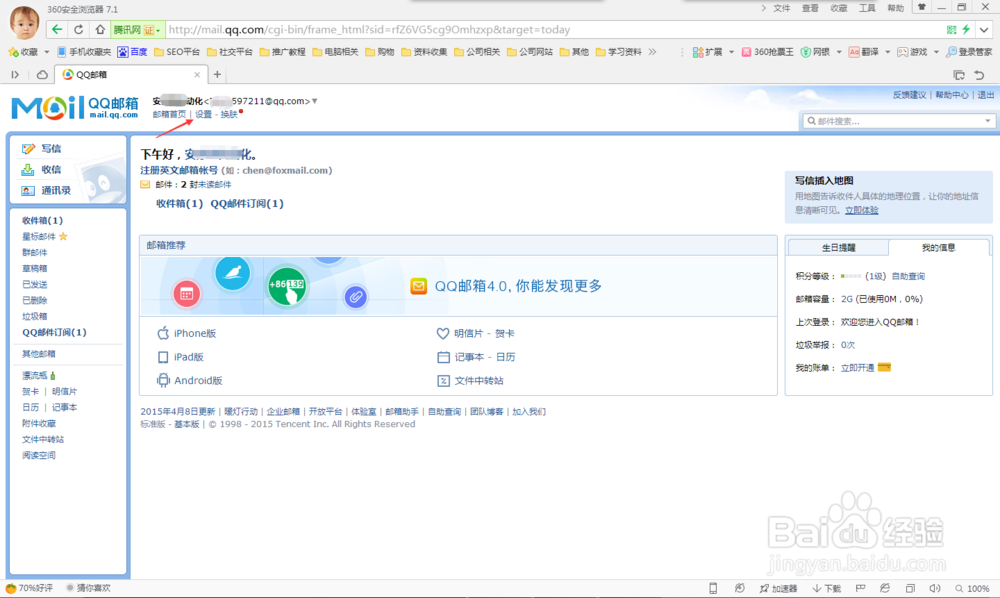The width and height of the screenshot is (1000, 598).
Task: Click the QQ邮箱 Mail logo
Action: (x=75, y=108)
